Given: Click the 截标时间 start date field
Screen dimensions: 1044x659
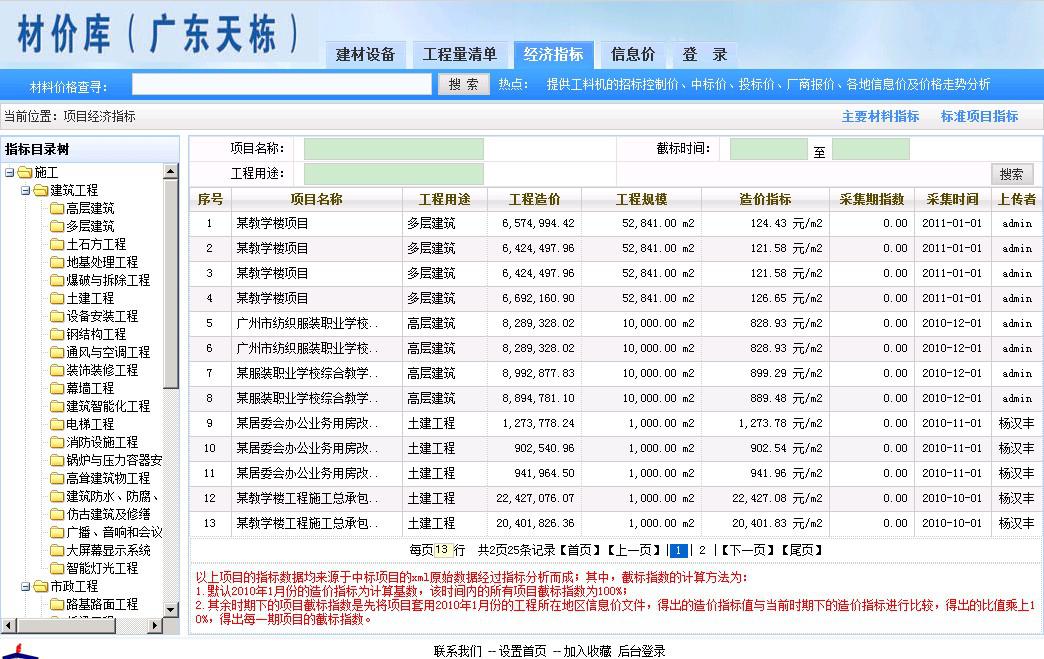Looking at the screenshot, I should [768, 149].
